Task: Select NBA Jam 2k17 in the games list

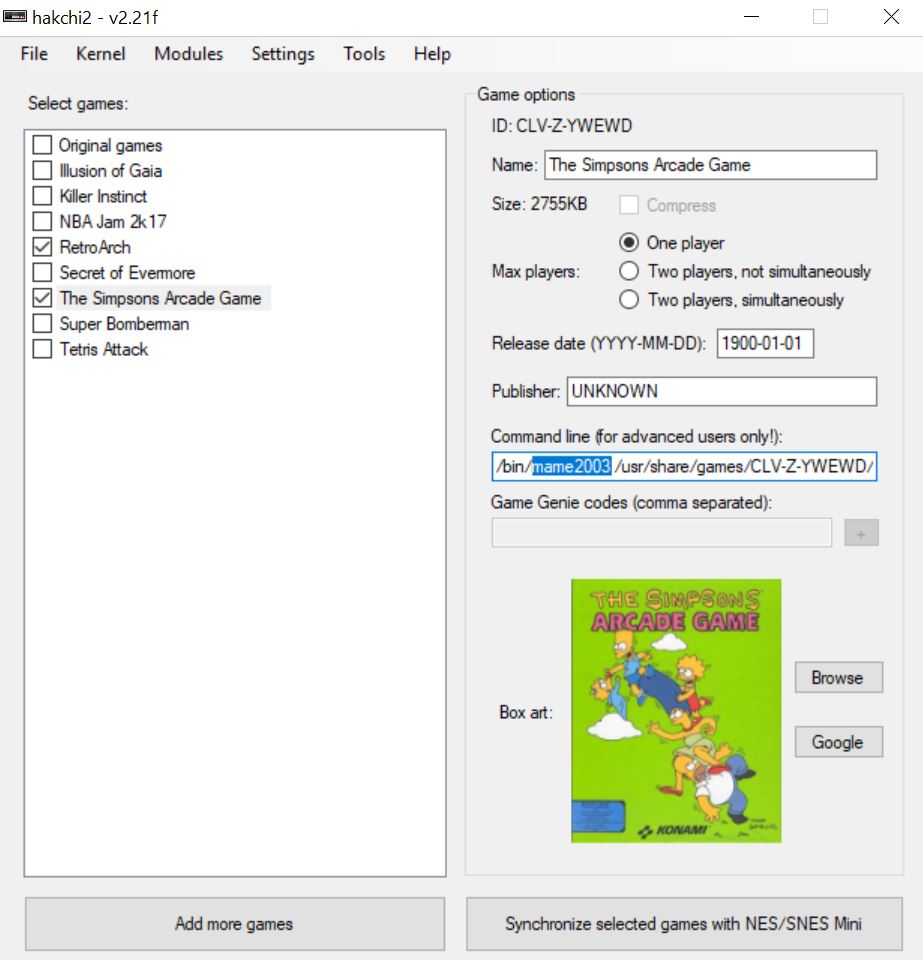Action: click(113, 222)
